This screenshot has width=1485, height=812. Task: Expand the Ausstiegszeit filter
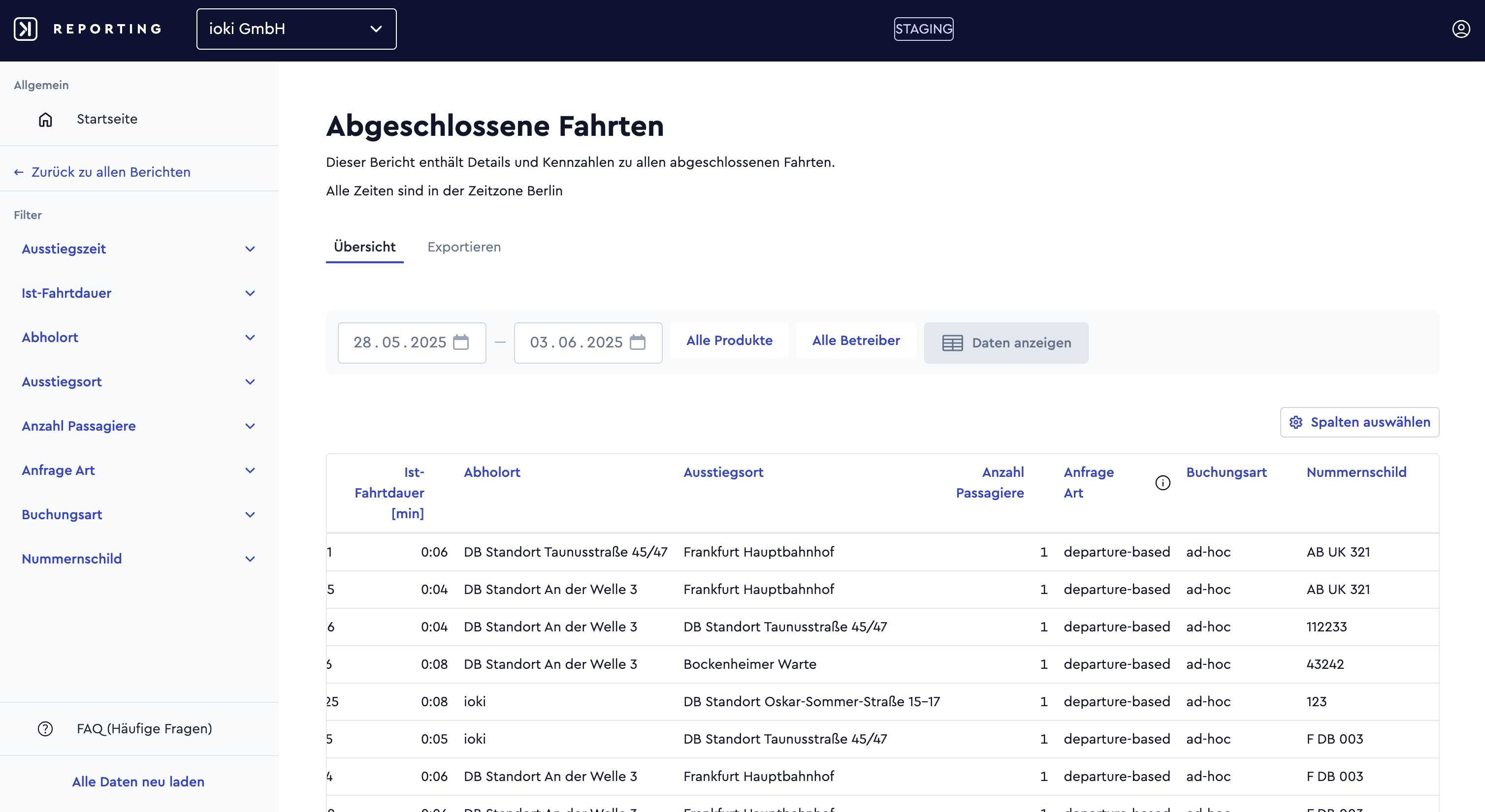pyautogui.click(x=138, y=249)
